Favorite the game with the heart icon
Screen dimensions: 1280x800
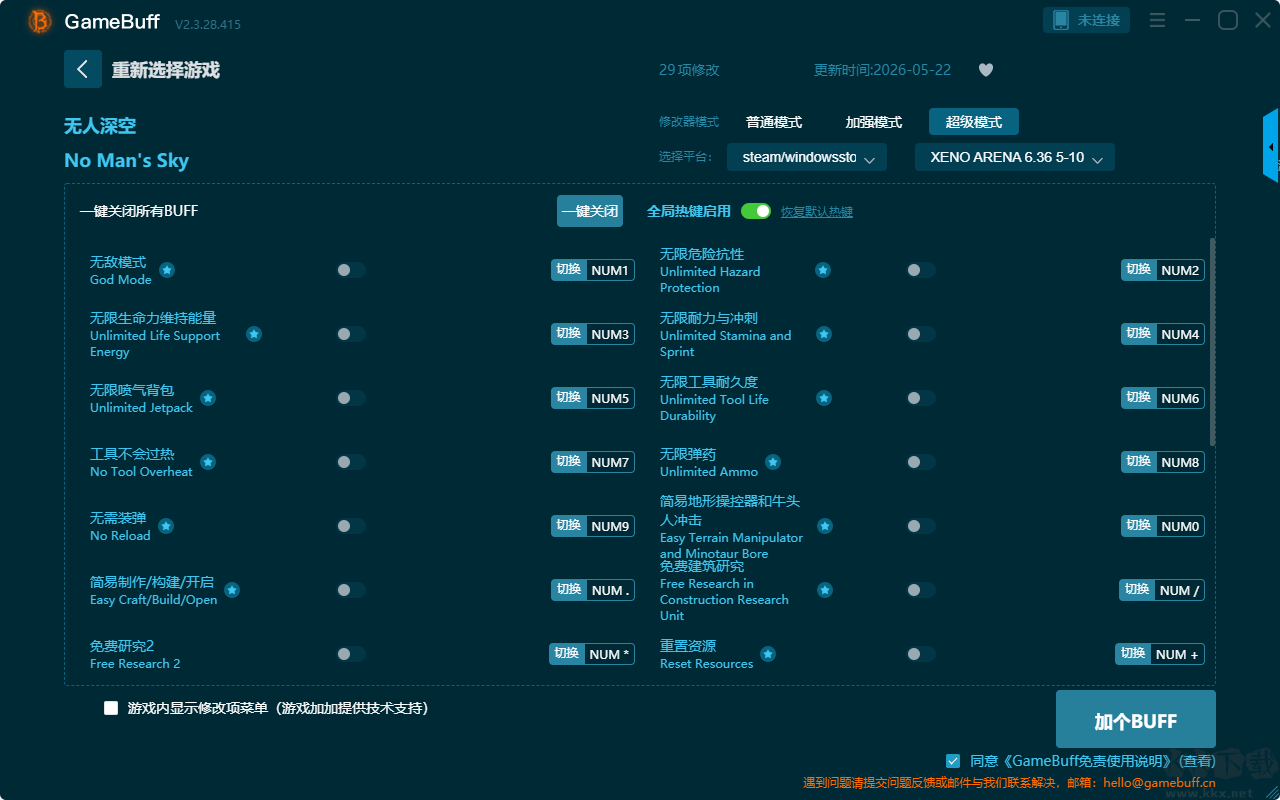(x=986, y=70)
